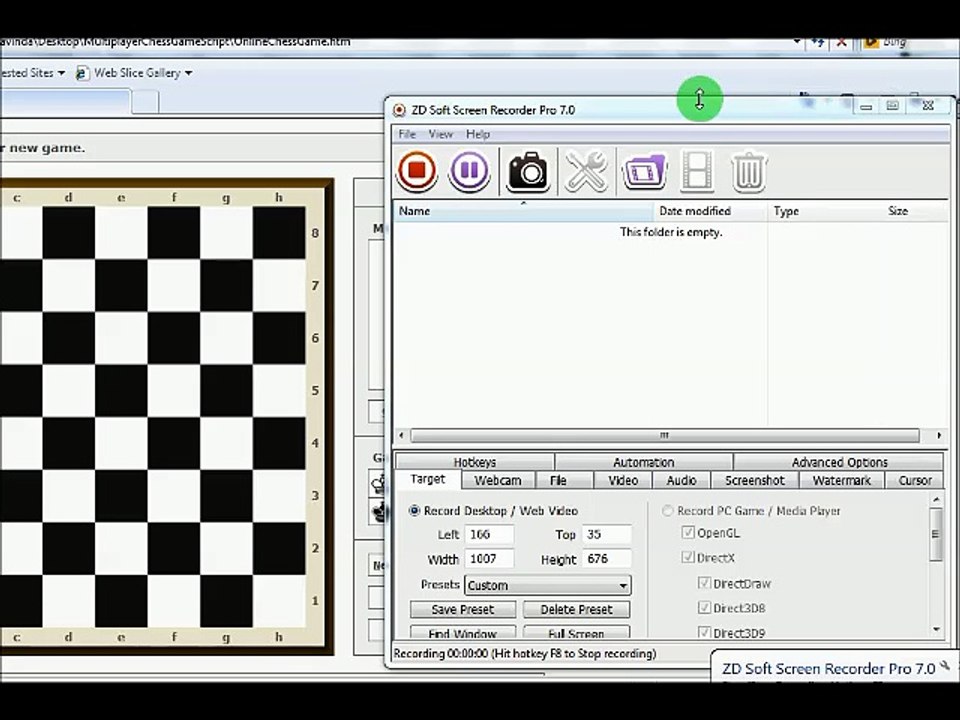Open the Help menu in Screen Recorder

[x=478, y=134]
